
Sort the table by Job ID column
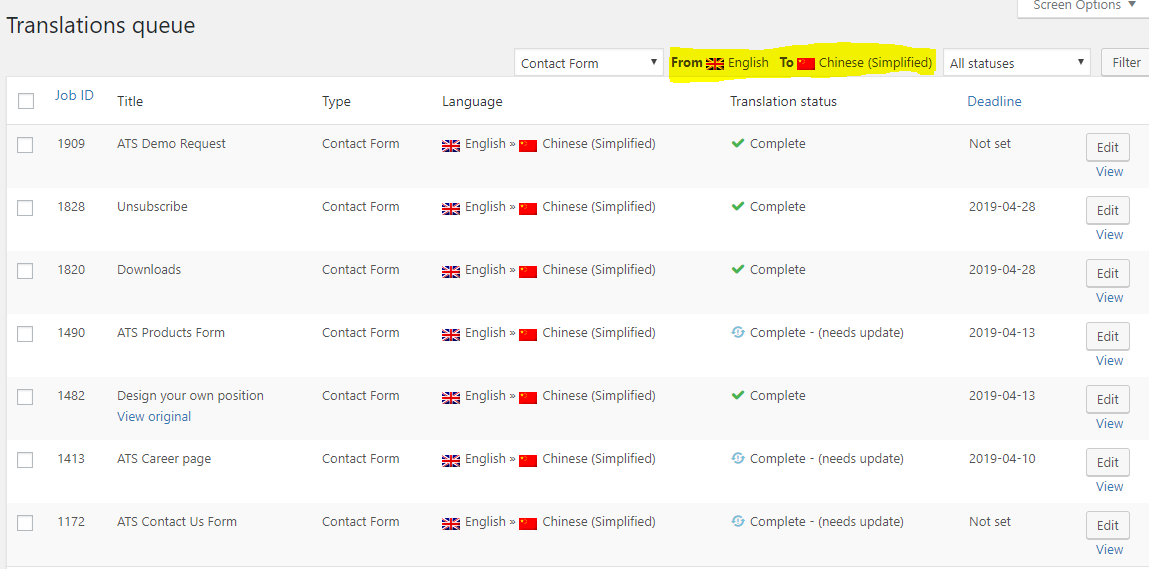(x=74, y=96)
